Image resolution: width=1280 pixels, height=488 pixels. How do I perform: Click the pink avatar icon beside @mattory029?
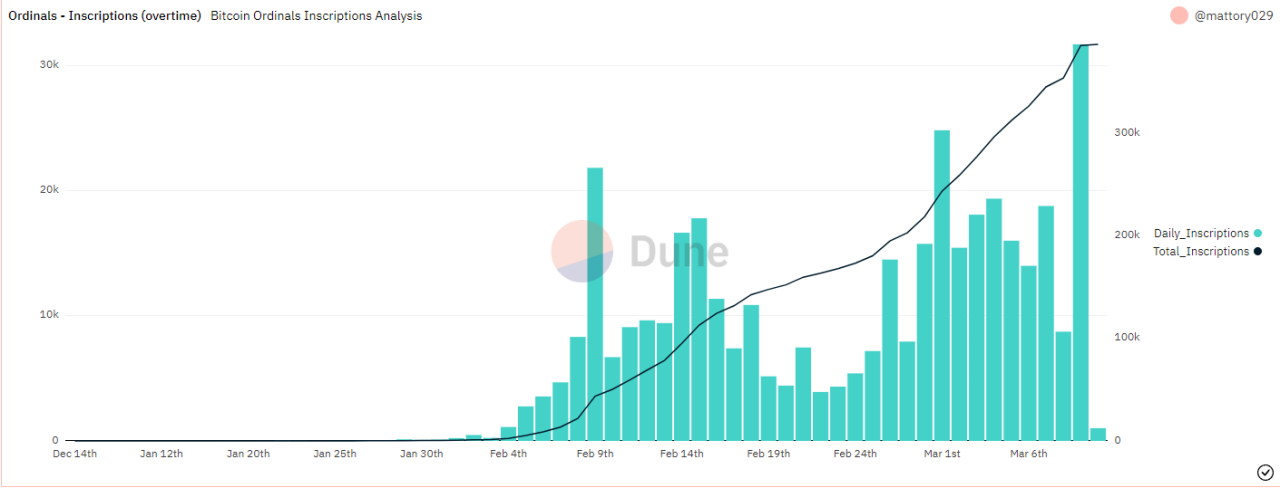(x=1179, y=16)
